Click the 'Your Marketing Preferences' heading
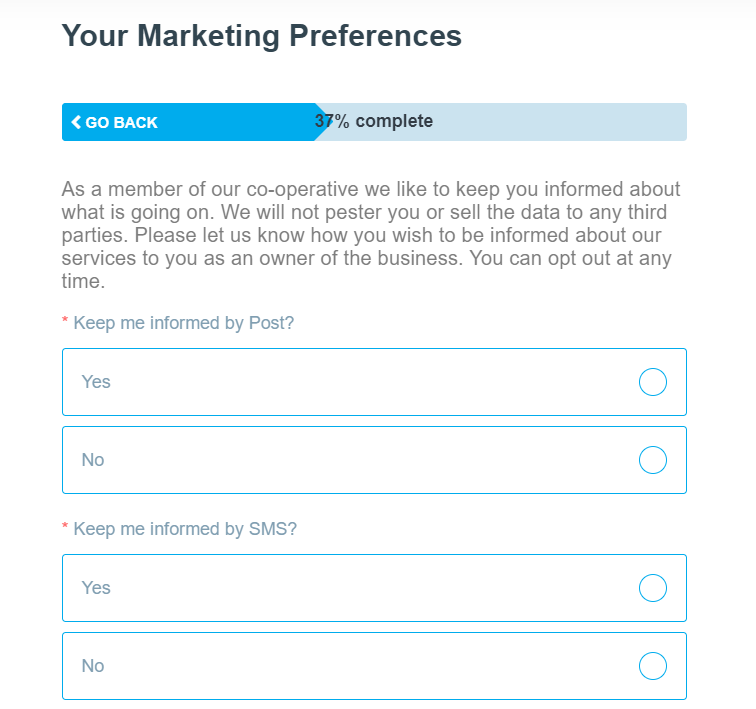Image resolution: width=756 pixels, height=709 pixels. pyautogui.click(x=262, y=36)
